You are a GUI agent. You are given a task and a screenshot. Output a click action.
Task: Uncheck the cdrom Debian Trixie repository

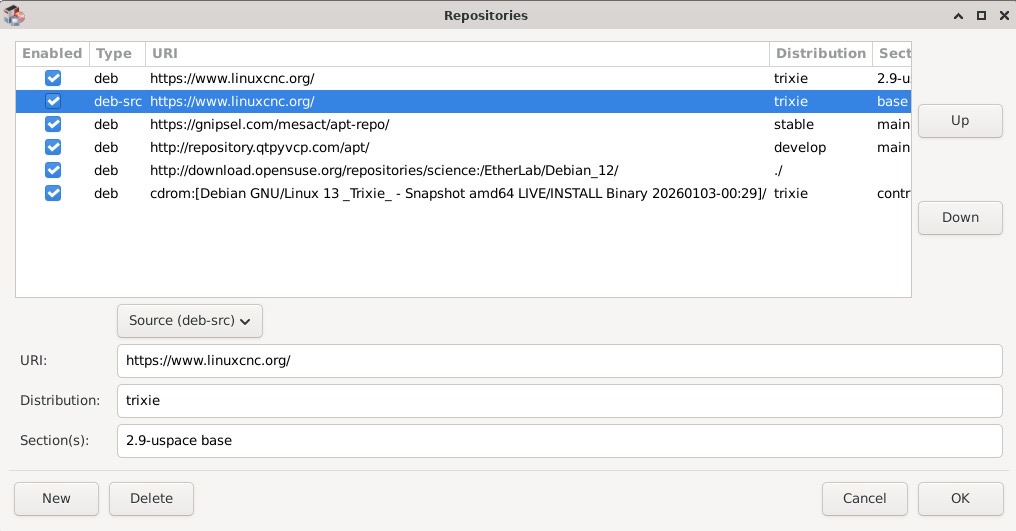click(53, 193)
